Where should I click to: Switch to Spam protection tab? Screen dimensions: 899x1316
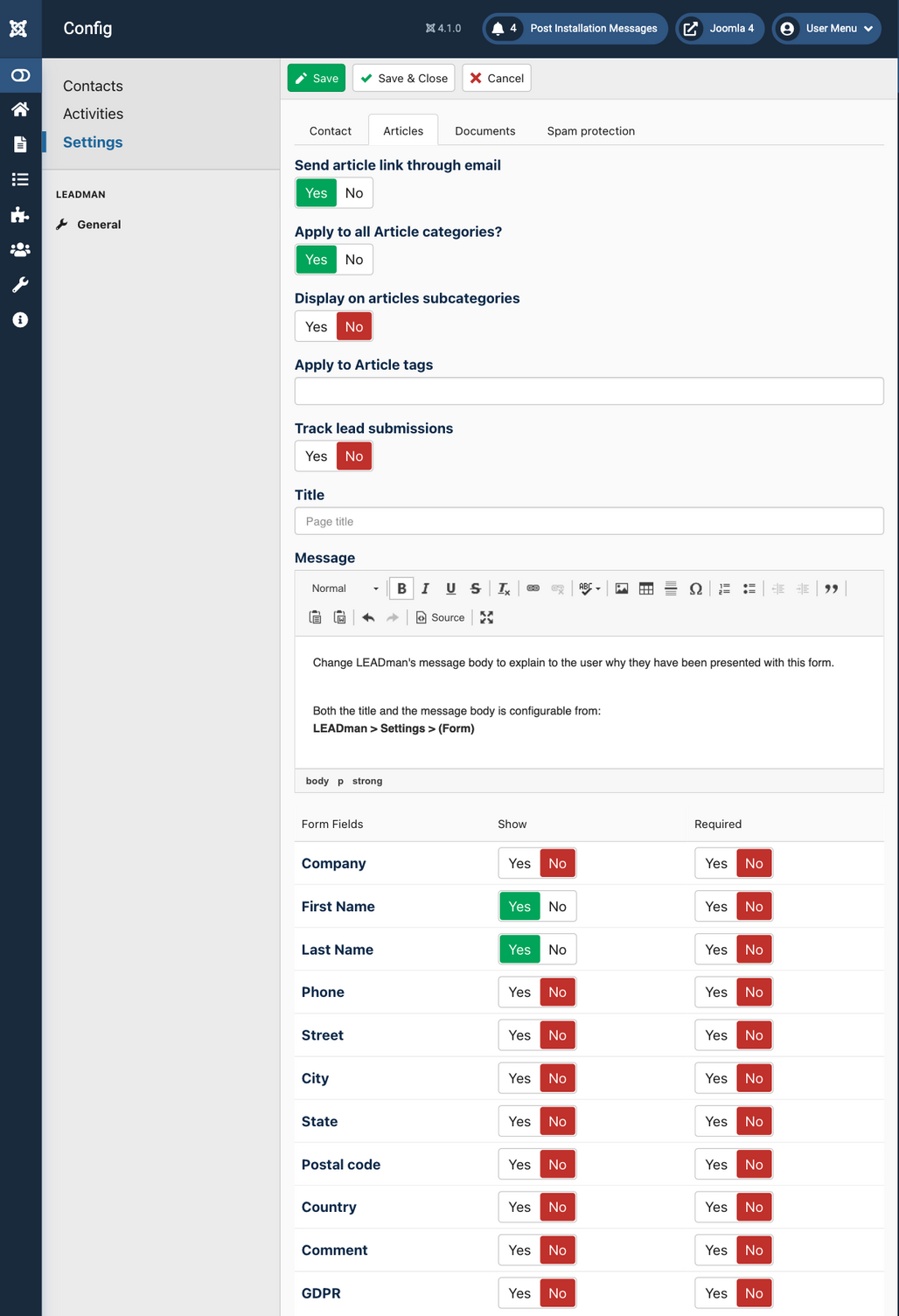(591, 131)
